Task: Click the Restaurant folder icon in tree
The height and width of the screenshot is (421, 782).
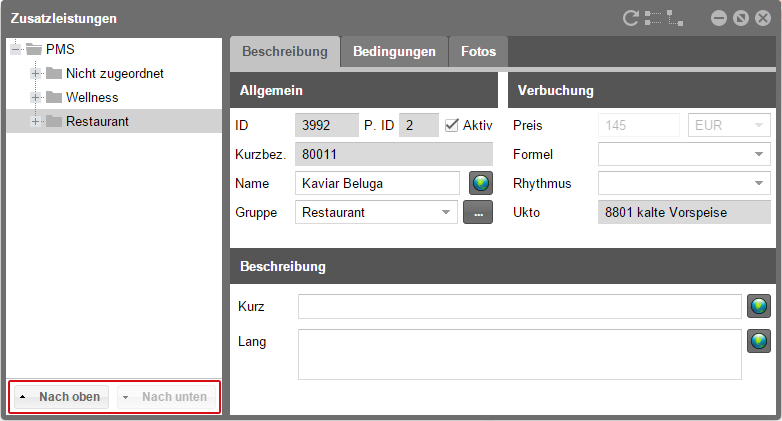Action: [54, 122]
